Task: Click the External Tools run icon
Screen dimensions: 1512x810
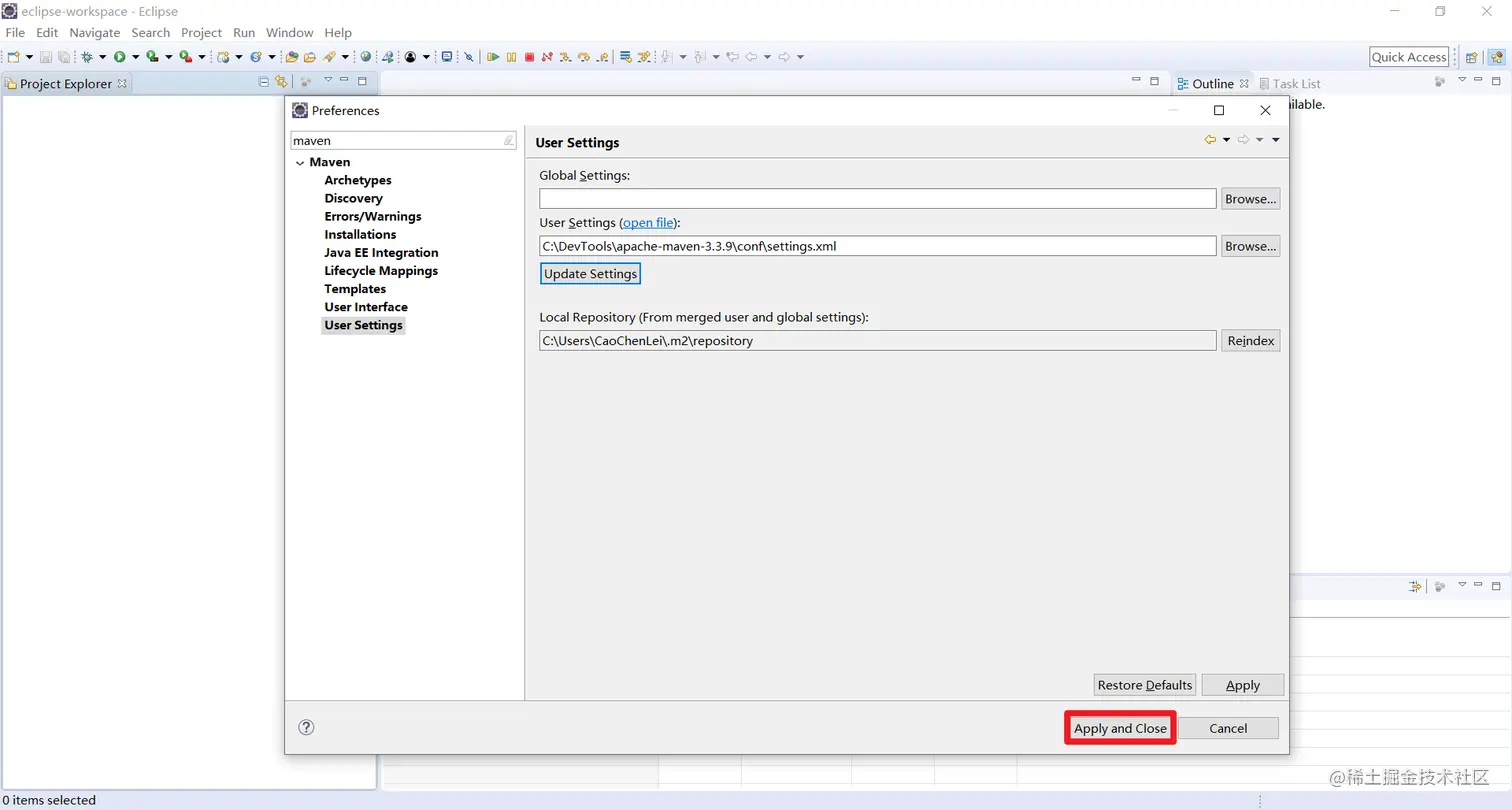Action: [x=186, y=57]
